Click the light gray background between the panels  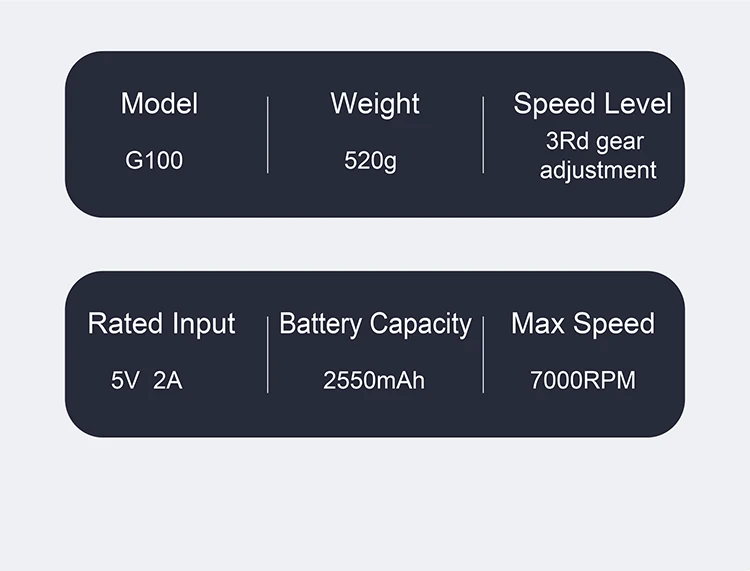(x=375, y=244)
